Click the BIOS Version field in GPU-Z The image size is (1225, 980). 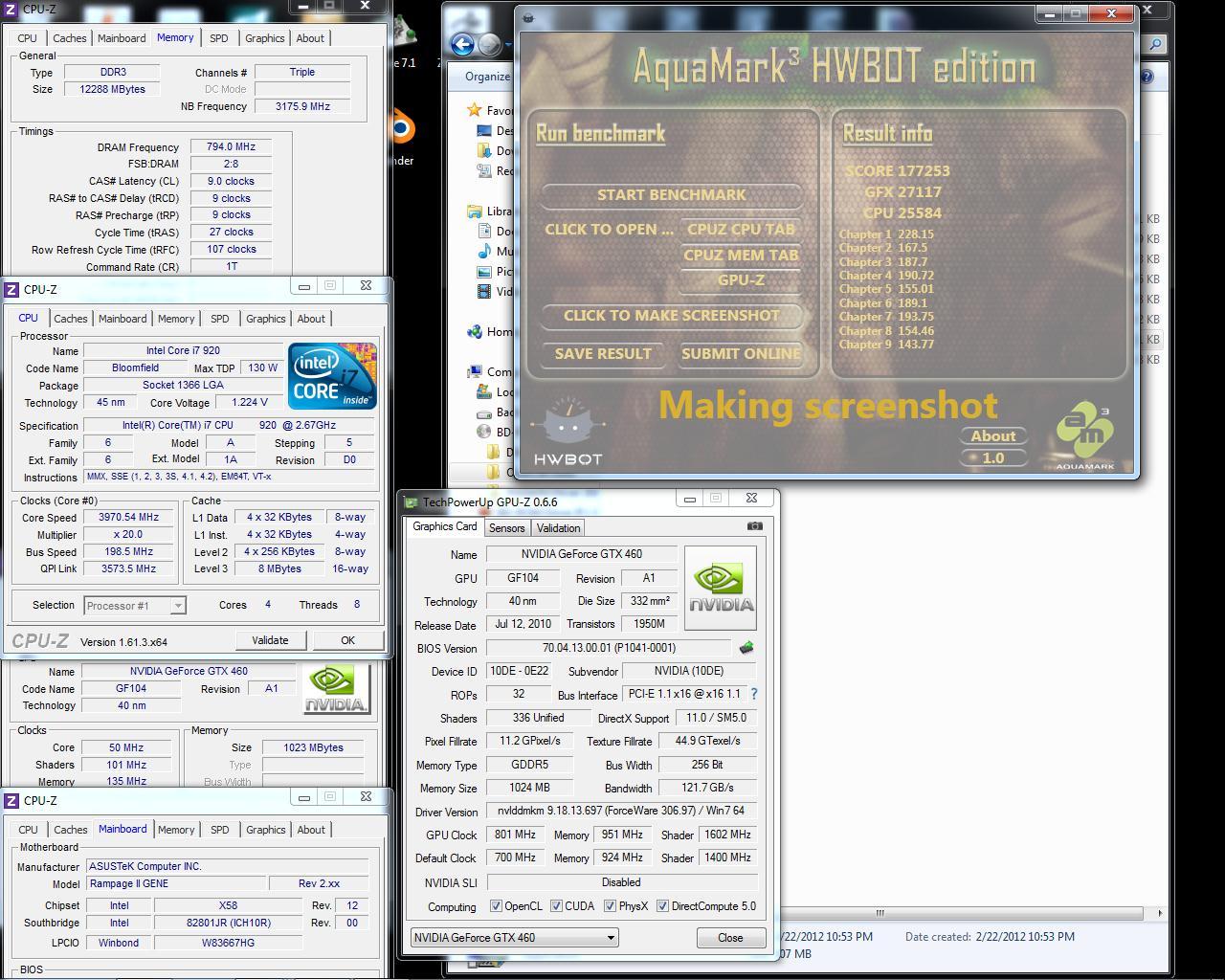click(x=609, y=648)
